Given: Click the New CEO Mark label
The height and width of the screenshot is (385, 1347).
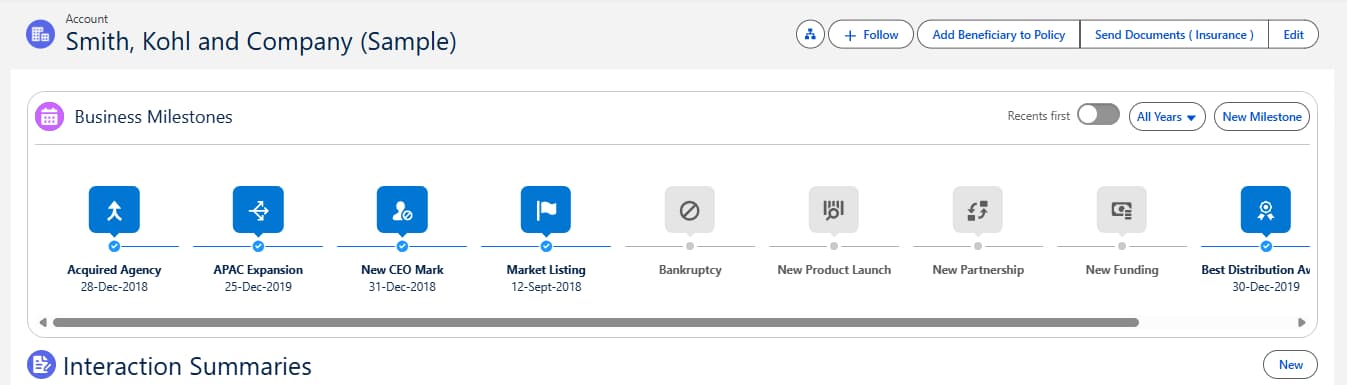Looking at the screenshot, I should click(402, 270).
